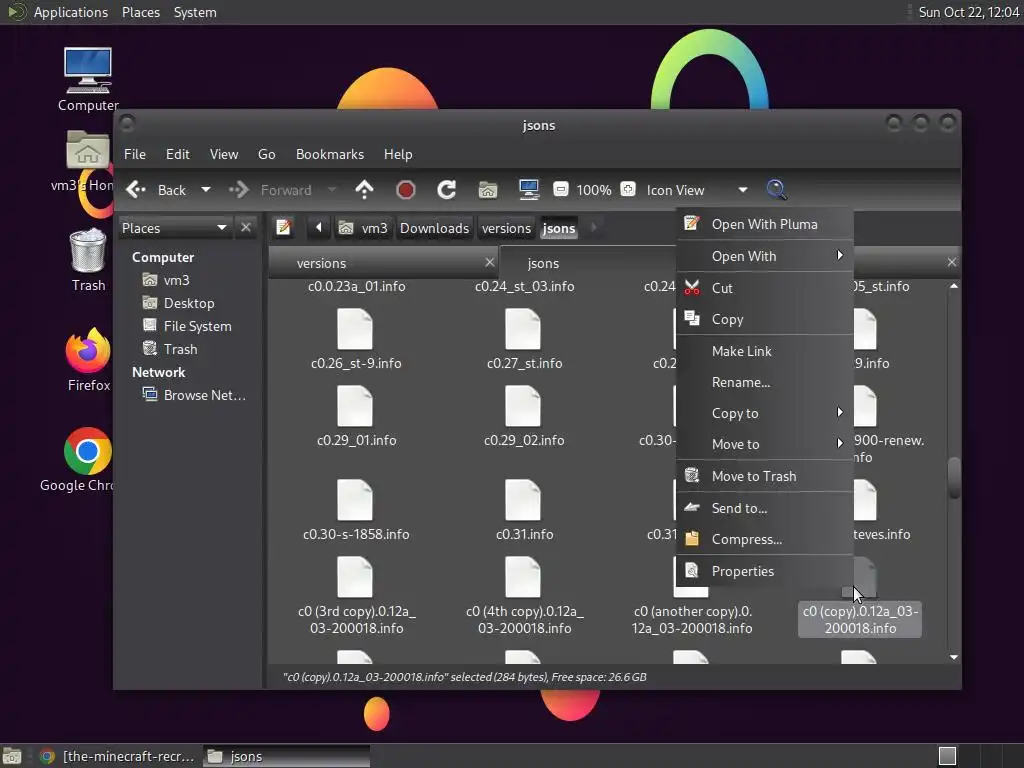The width and height of the screenshot is (1024, 768).
Task: Select File System in the sidebar
Action: point(197,326)
